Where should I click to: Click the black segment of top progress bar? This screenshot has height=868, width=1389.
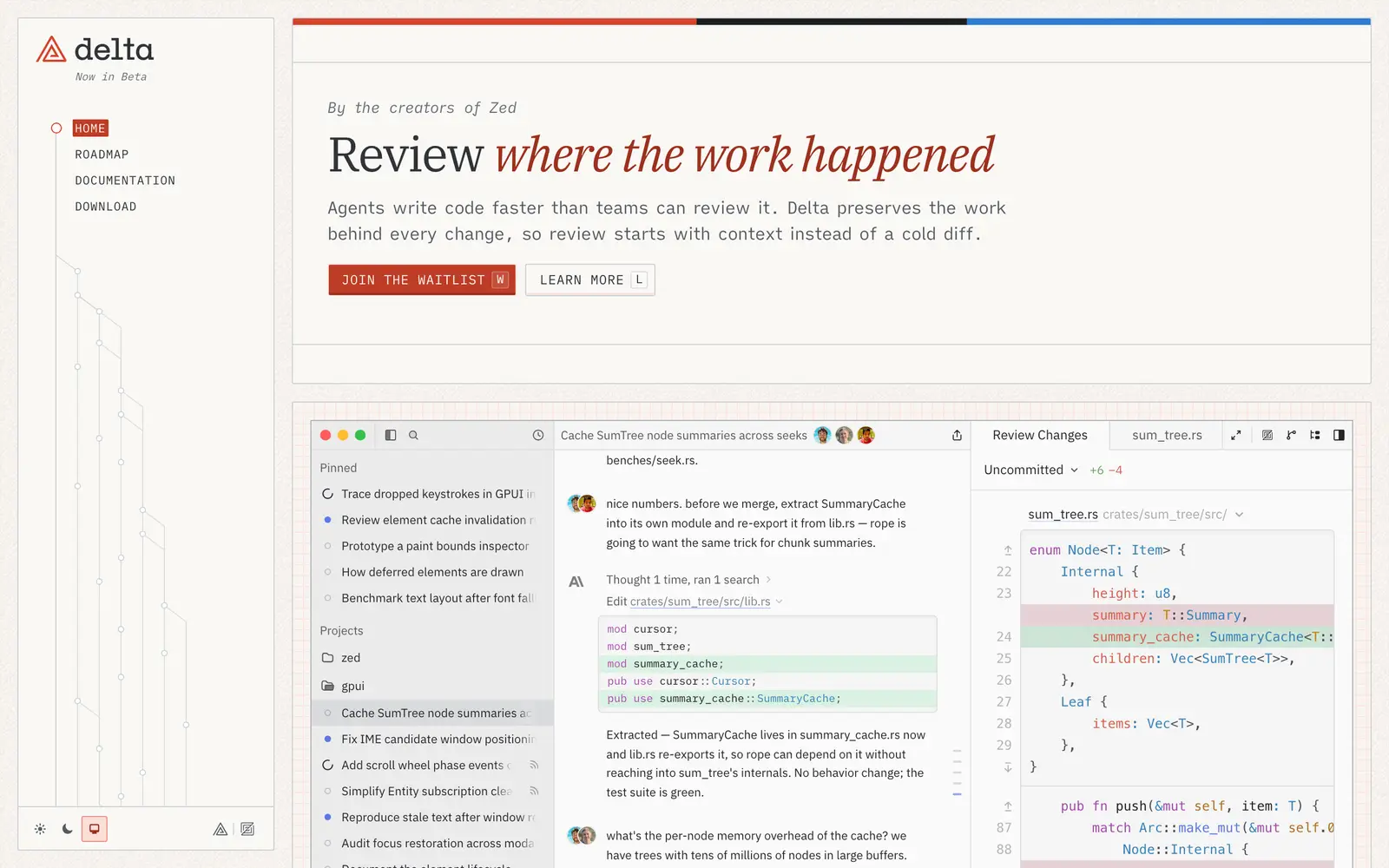click(x=831, y=22)
